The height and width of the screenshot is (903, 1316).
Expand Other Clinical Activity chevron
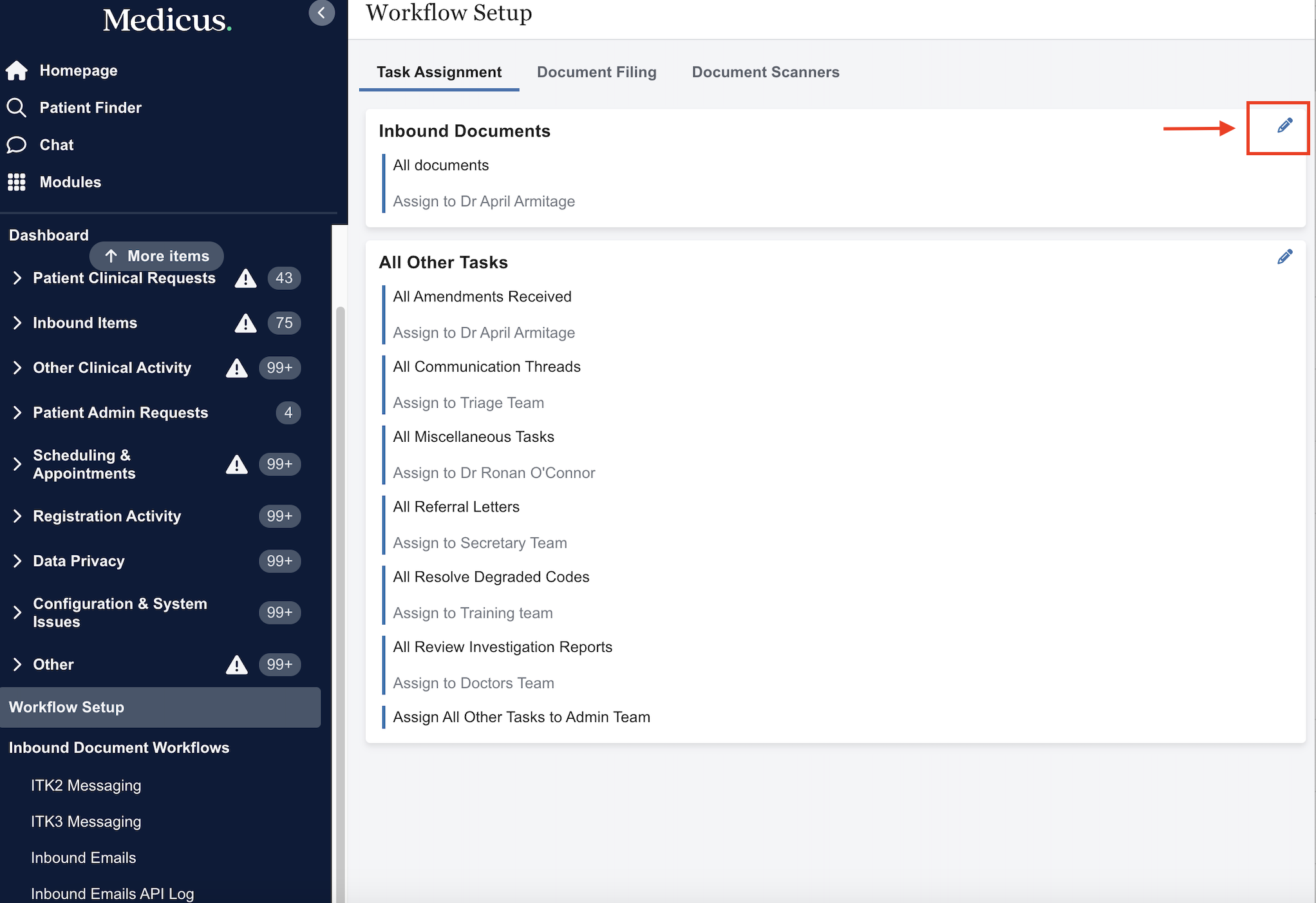pos(17,368)
